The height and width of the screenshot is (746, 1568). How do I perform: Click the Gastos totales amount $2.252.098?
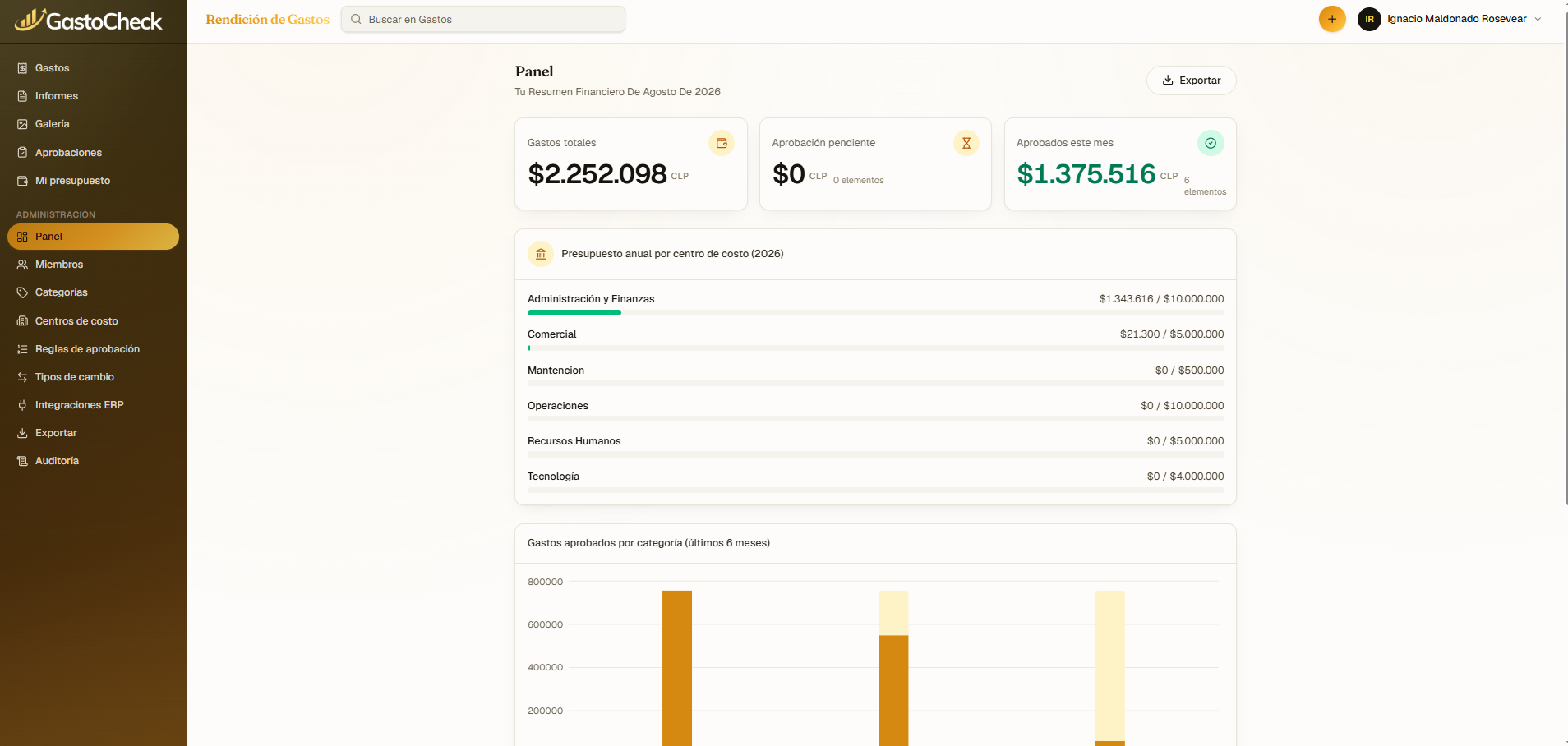click(x=597, y=174)
